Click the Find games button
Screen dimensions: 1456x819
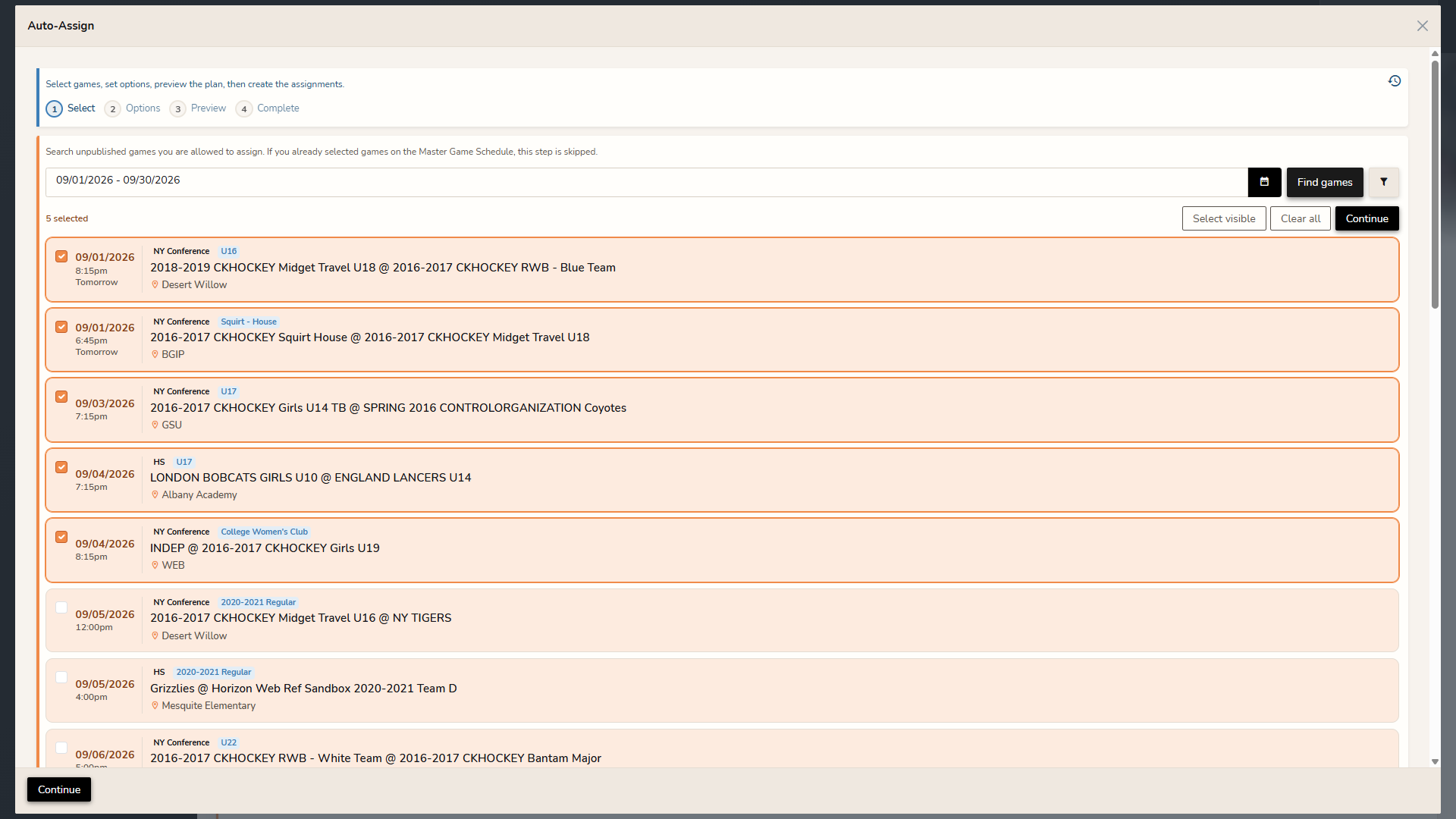(1324, 182)
